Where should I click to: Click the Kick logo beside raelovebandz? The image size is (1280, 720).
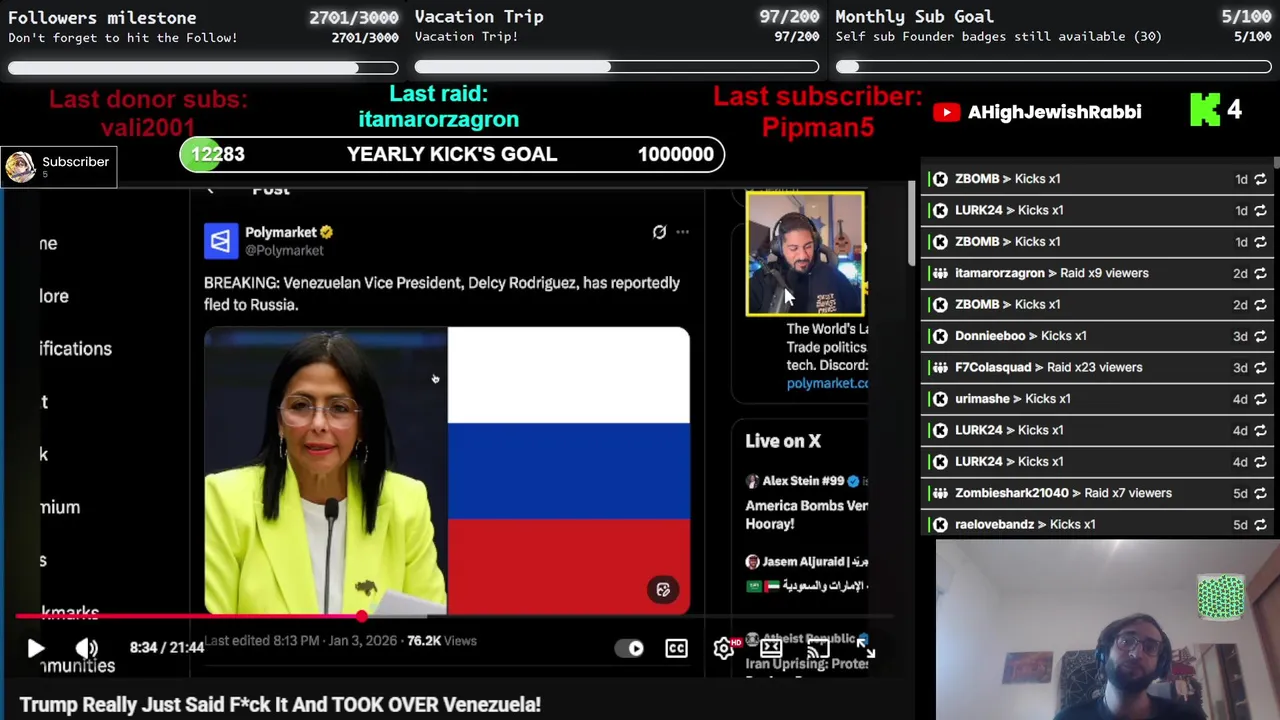[x=940, y=524]
